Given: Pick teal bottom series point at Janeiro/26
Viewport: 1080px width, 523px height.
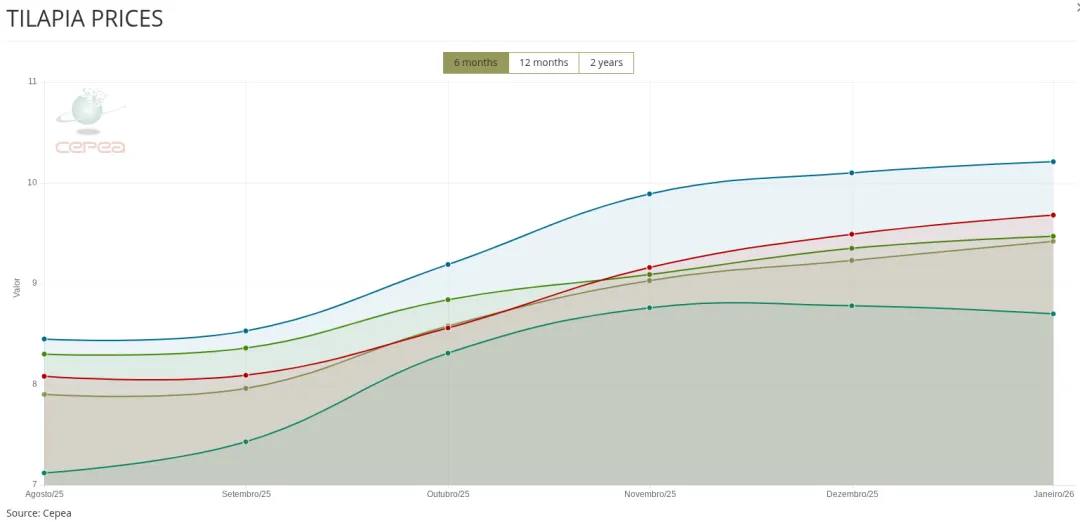Looking at the screenshot, I should (1053, 314).
